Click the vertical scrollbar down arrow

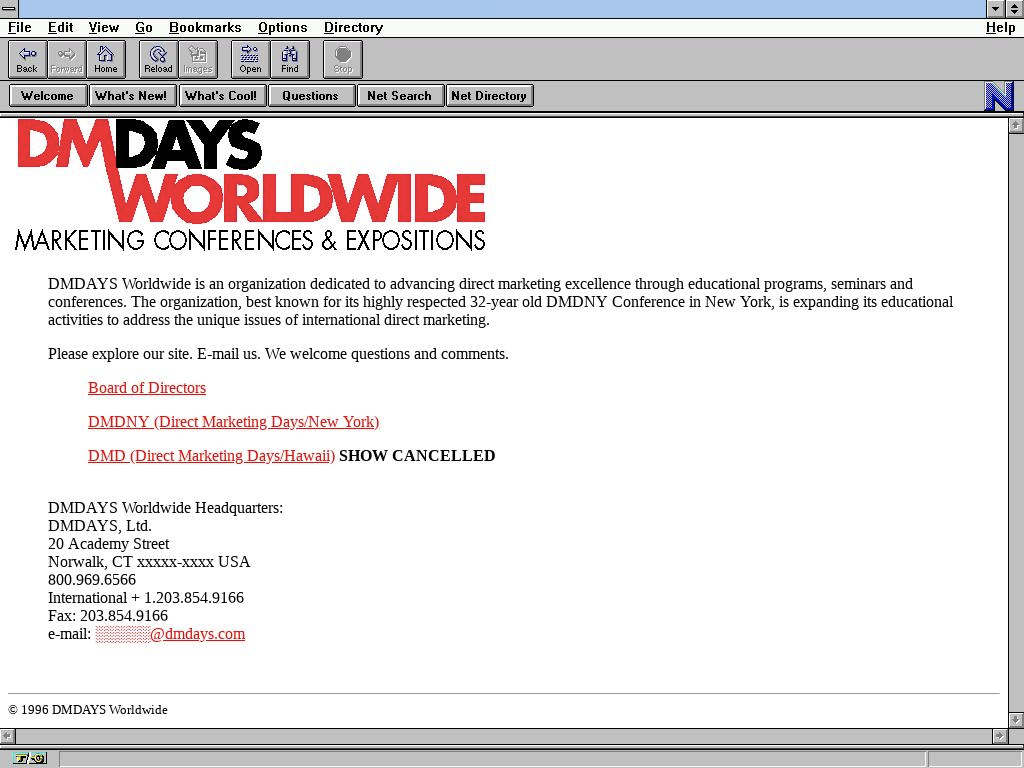(1016, 719)
